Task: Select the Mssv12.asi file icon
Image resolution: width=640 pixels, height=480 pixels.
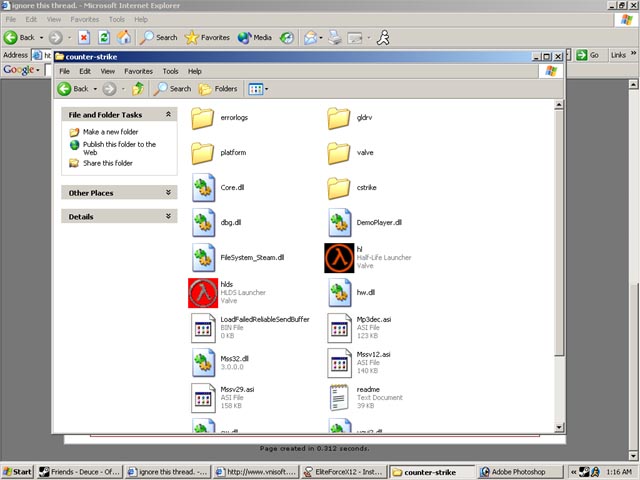Action: (340, 363)
